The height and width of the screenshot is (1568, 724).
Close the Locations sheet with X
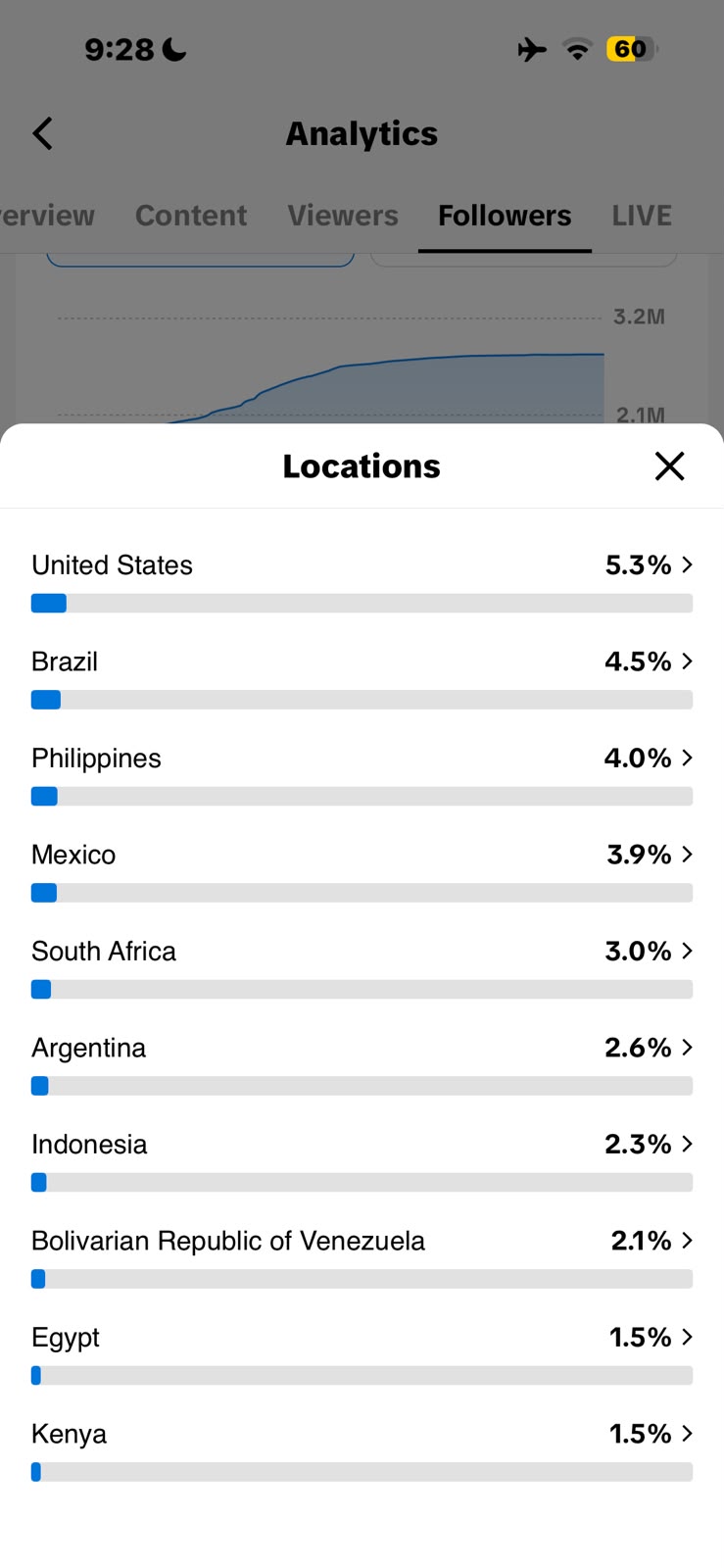(669, 466)
